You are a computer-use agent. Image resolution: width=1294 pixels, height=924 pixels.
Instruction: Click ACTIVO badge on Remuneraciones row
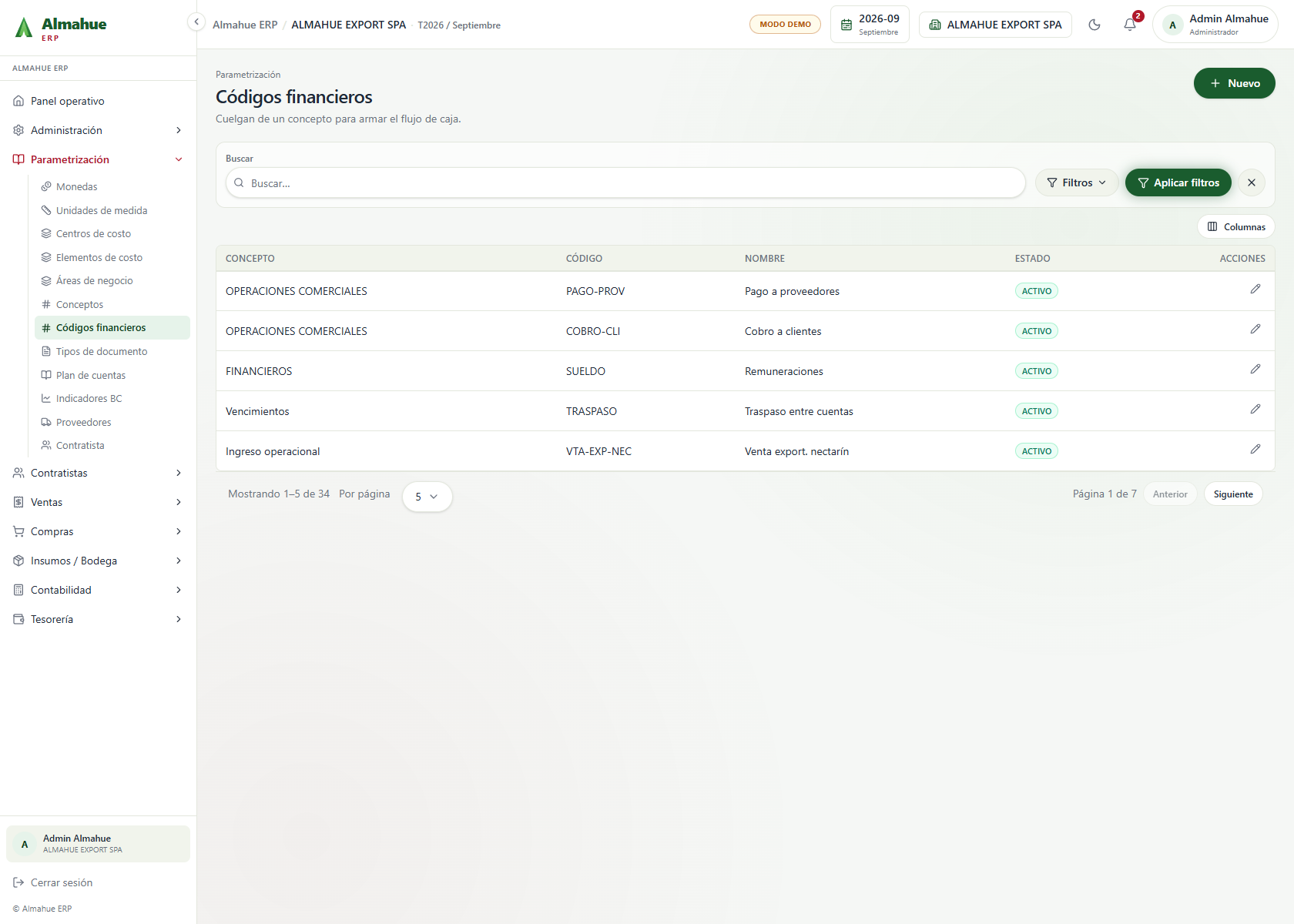[1036, 371]
